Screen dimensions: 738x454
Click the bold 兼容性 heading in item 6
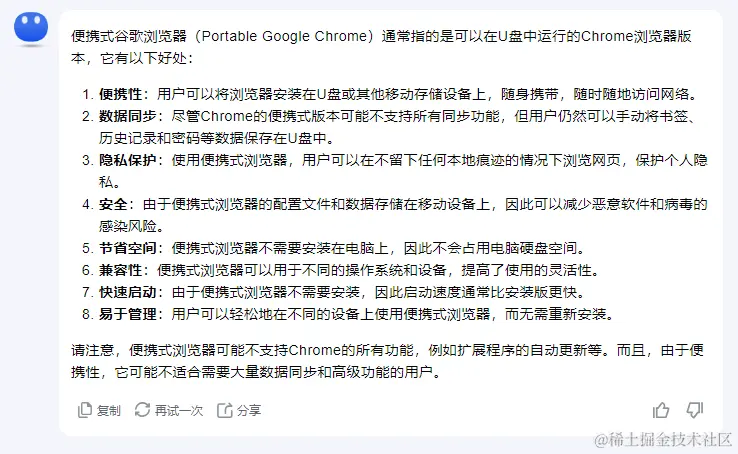pos(120,270)
